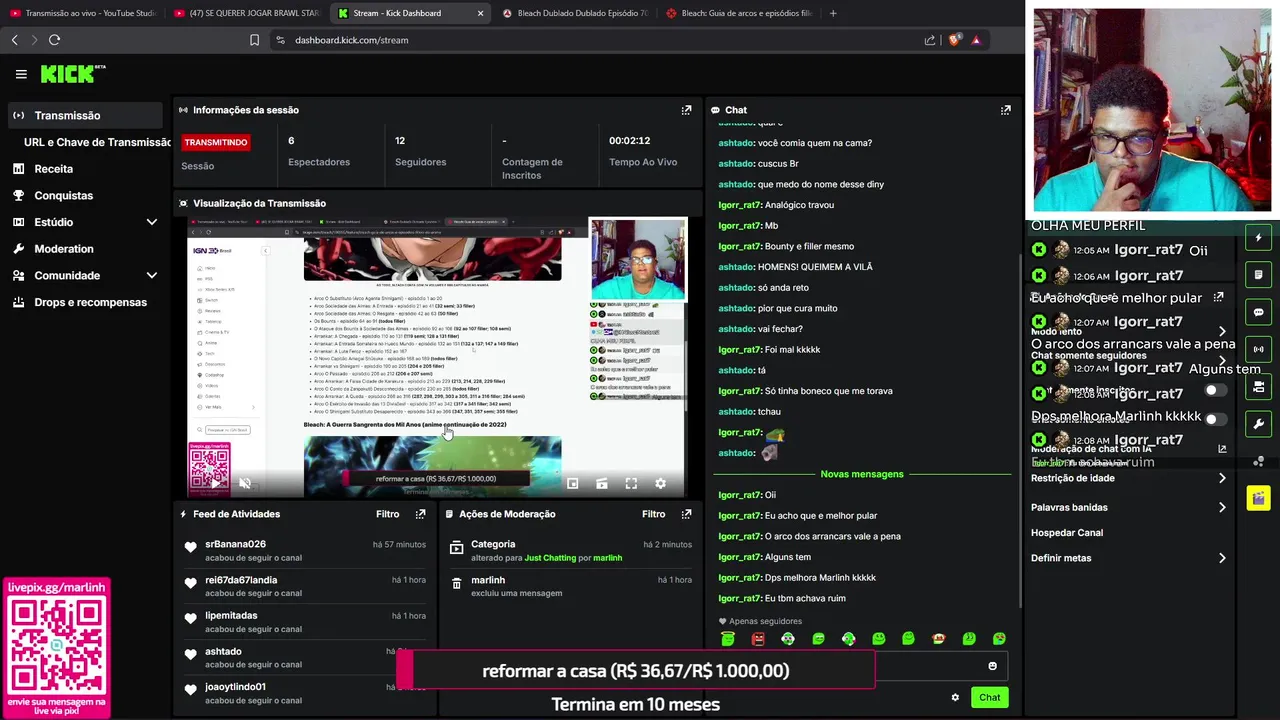Viewport: 1280px width, 720px height.
Task: Expand the Comunidade sidebar section
Action: click(152, 275)
